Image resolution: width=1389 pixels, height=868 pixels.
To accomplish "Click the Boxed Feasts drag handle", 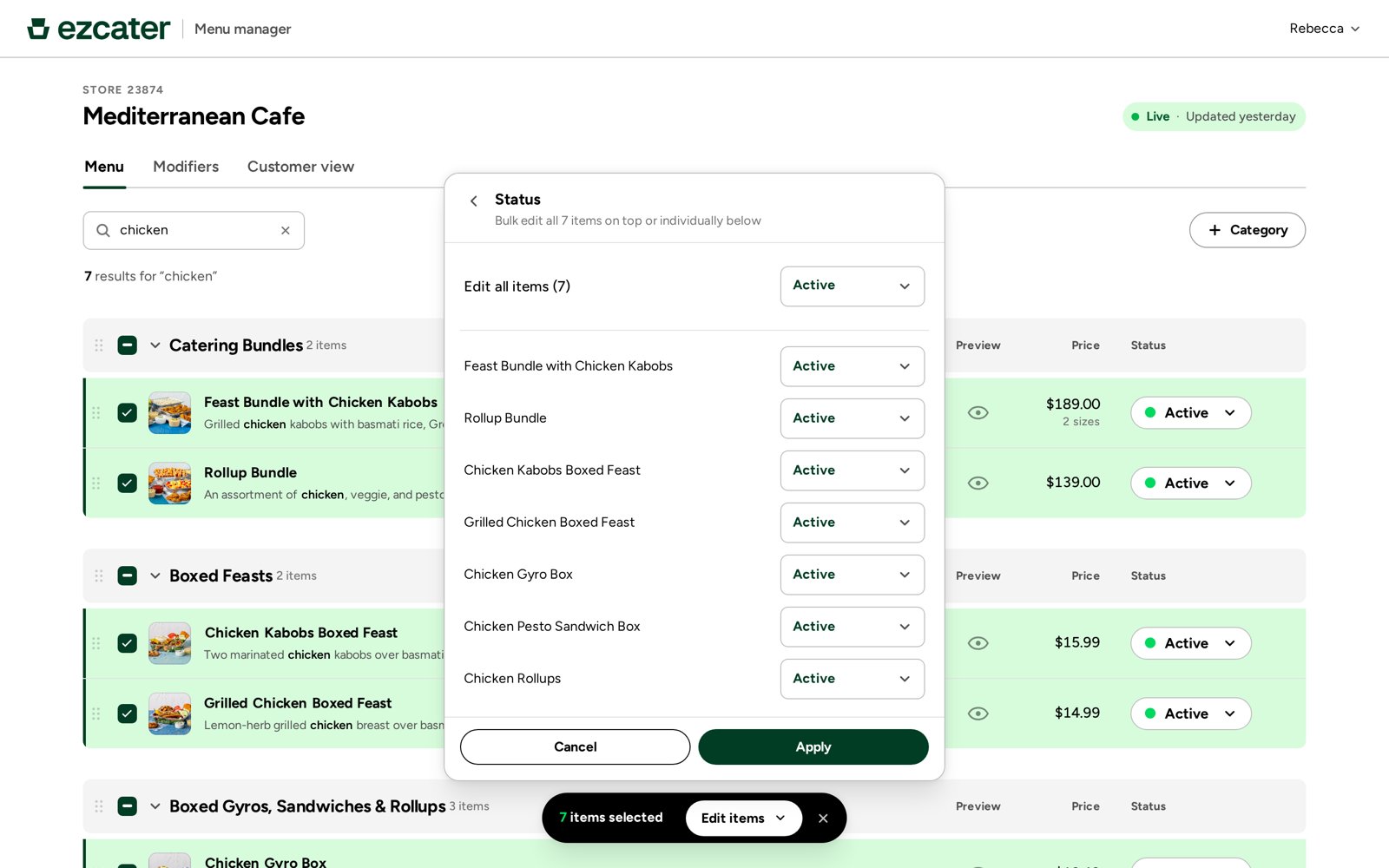I will [99, 576].
